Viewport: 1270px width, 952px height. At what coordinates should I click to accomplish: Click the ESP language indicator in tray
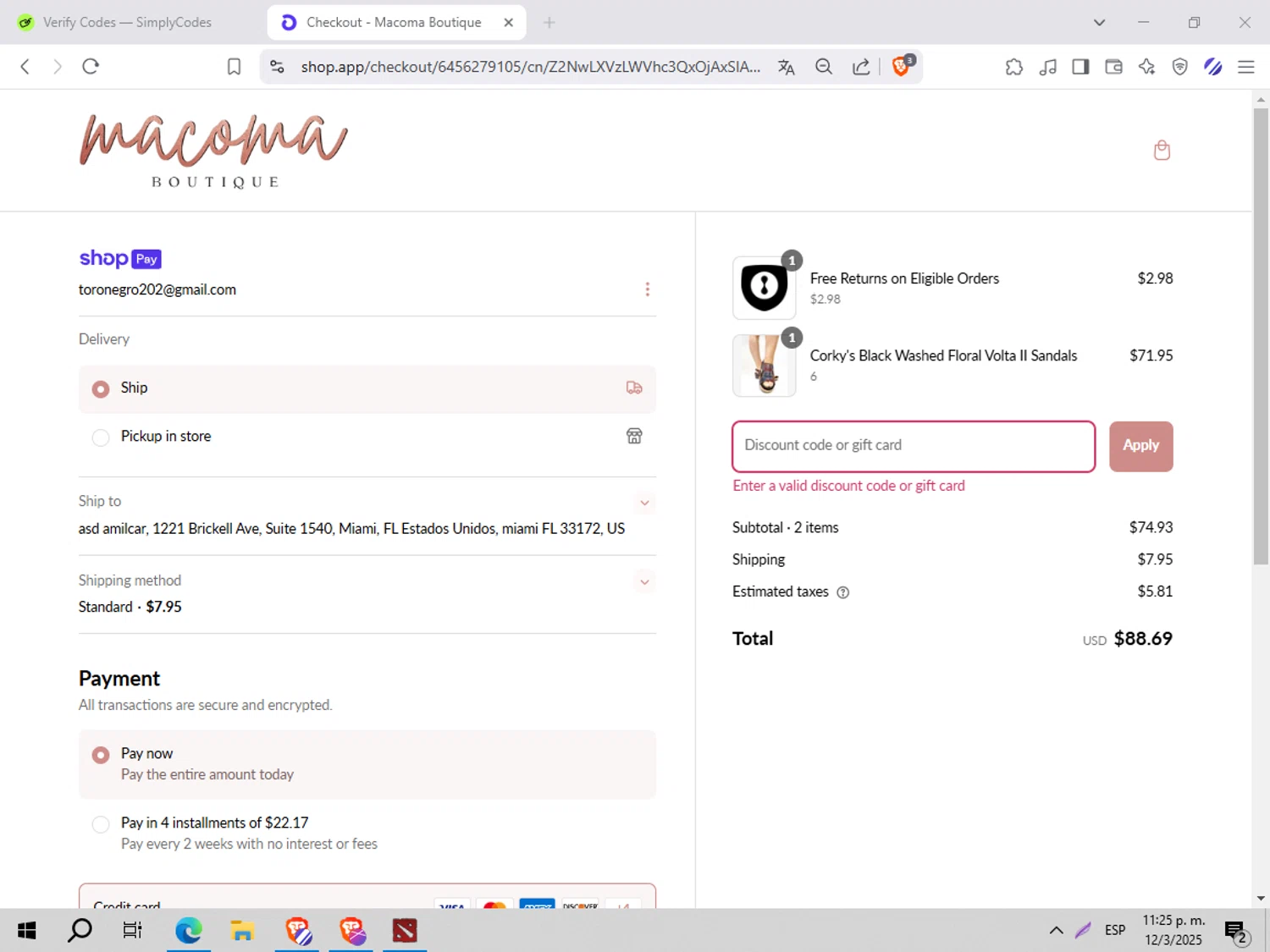pos(1115,931)
